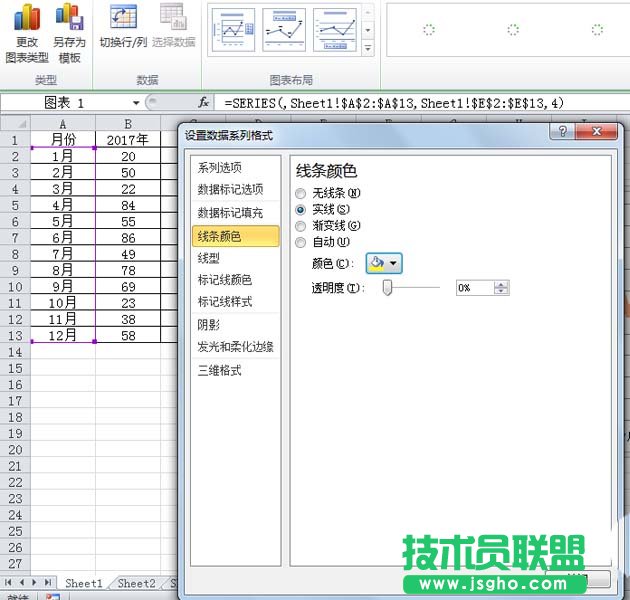Click the 10月 cell
630x600 pixels.
pos(63,303)
